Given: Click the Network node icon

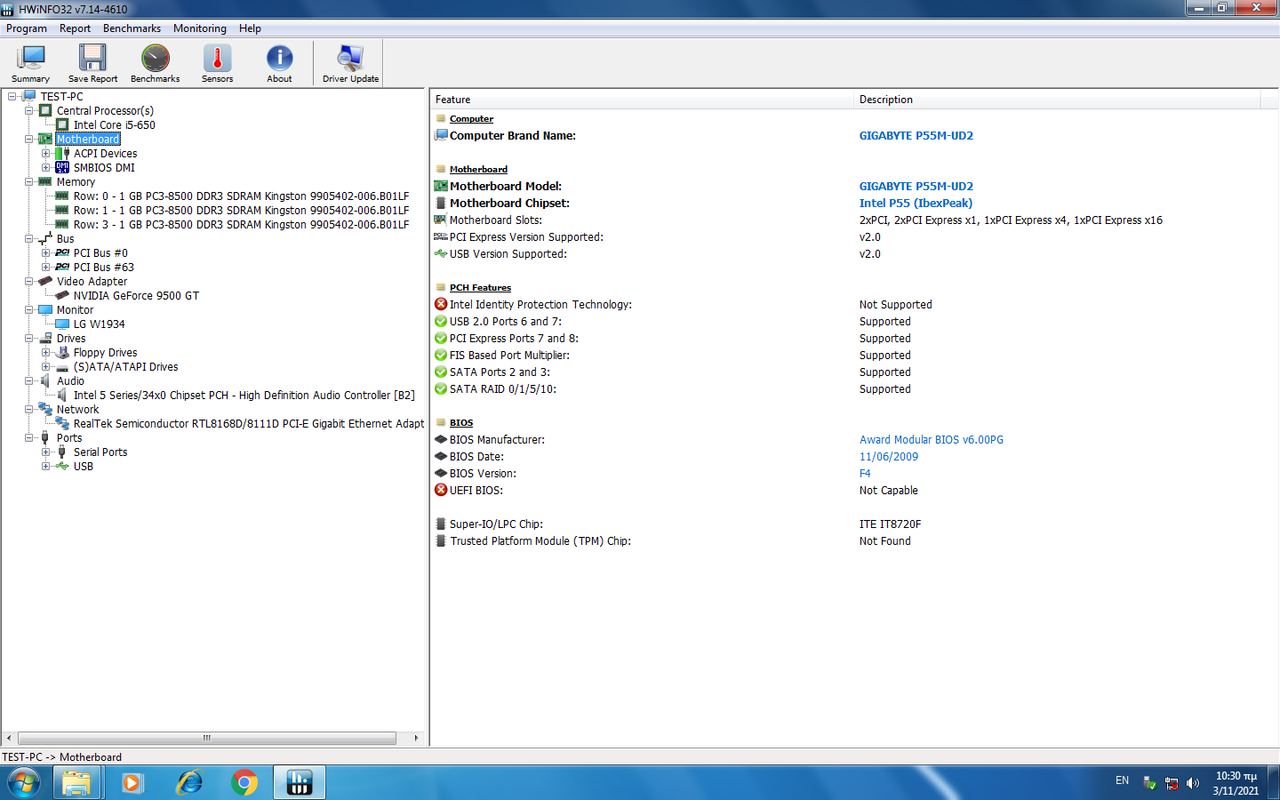Looking at the screenshot, I should (x=45, y=409).
